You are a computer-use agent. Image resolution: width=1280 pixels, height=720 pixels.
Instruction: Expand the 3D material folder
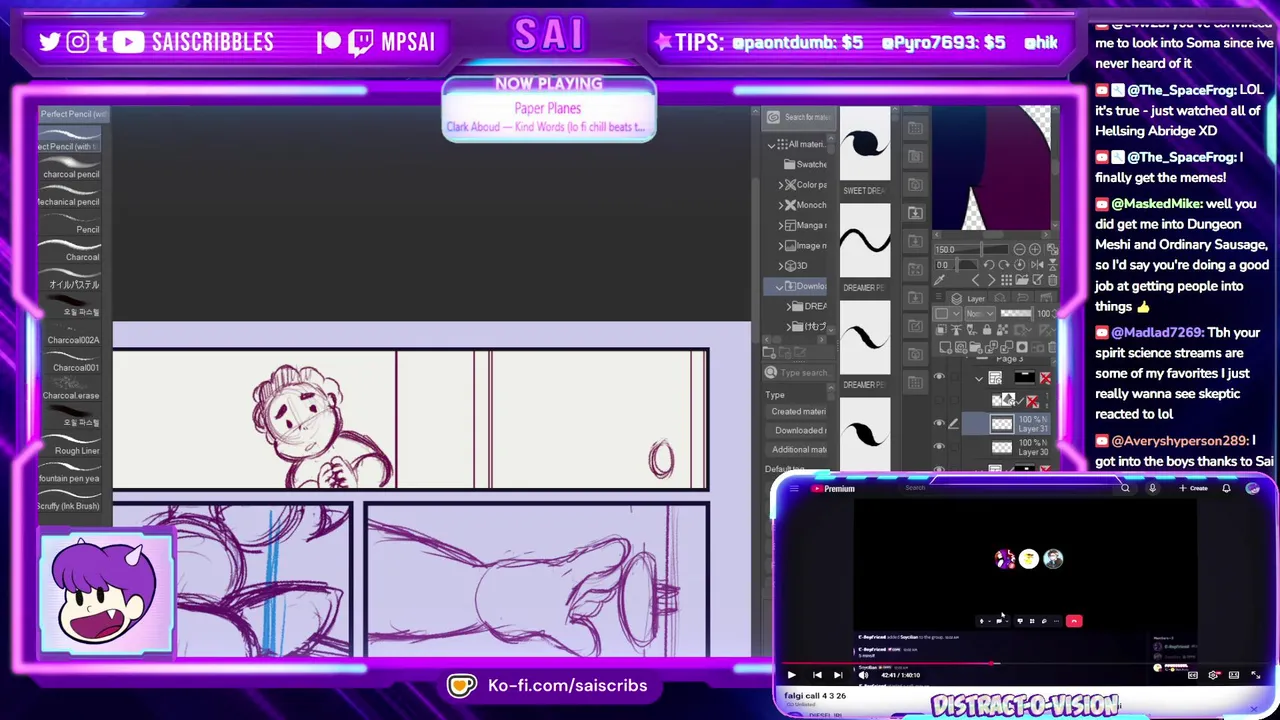pos(781,266)
